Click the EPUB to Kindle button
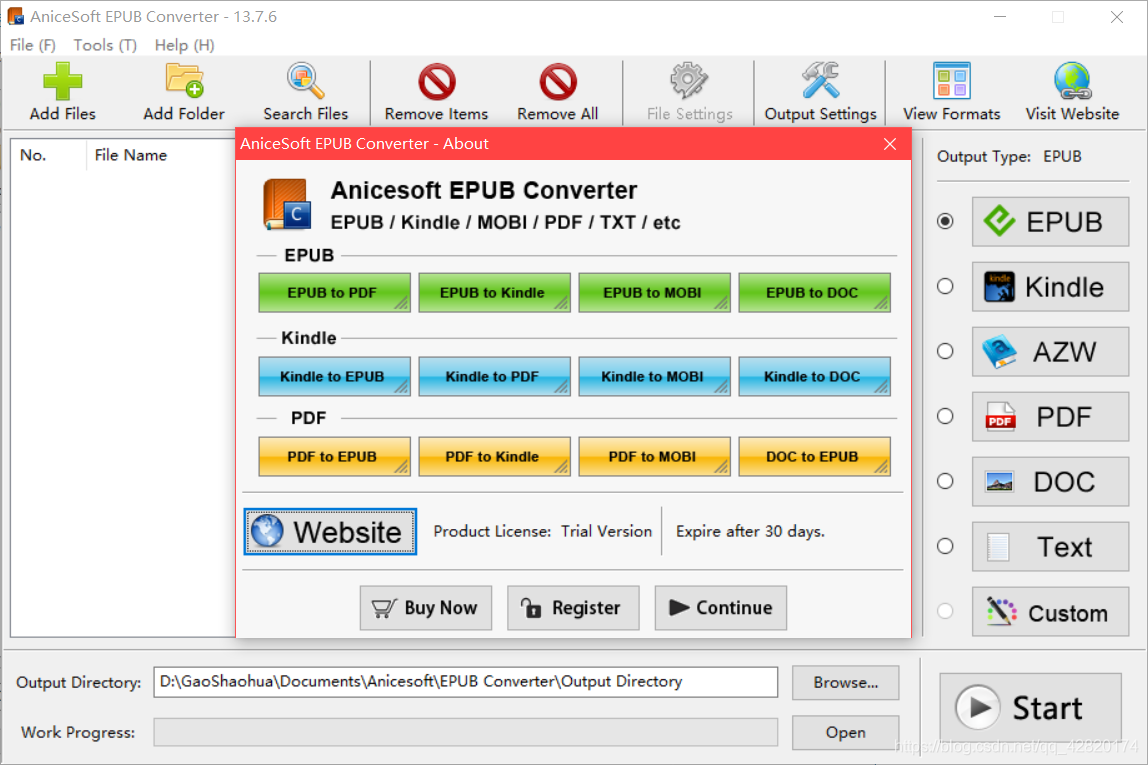The height and width of the screenshot is (765, 1148). point(494,293)
